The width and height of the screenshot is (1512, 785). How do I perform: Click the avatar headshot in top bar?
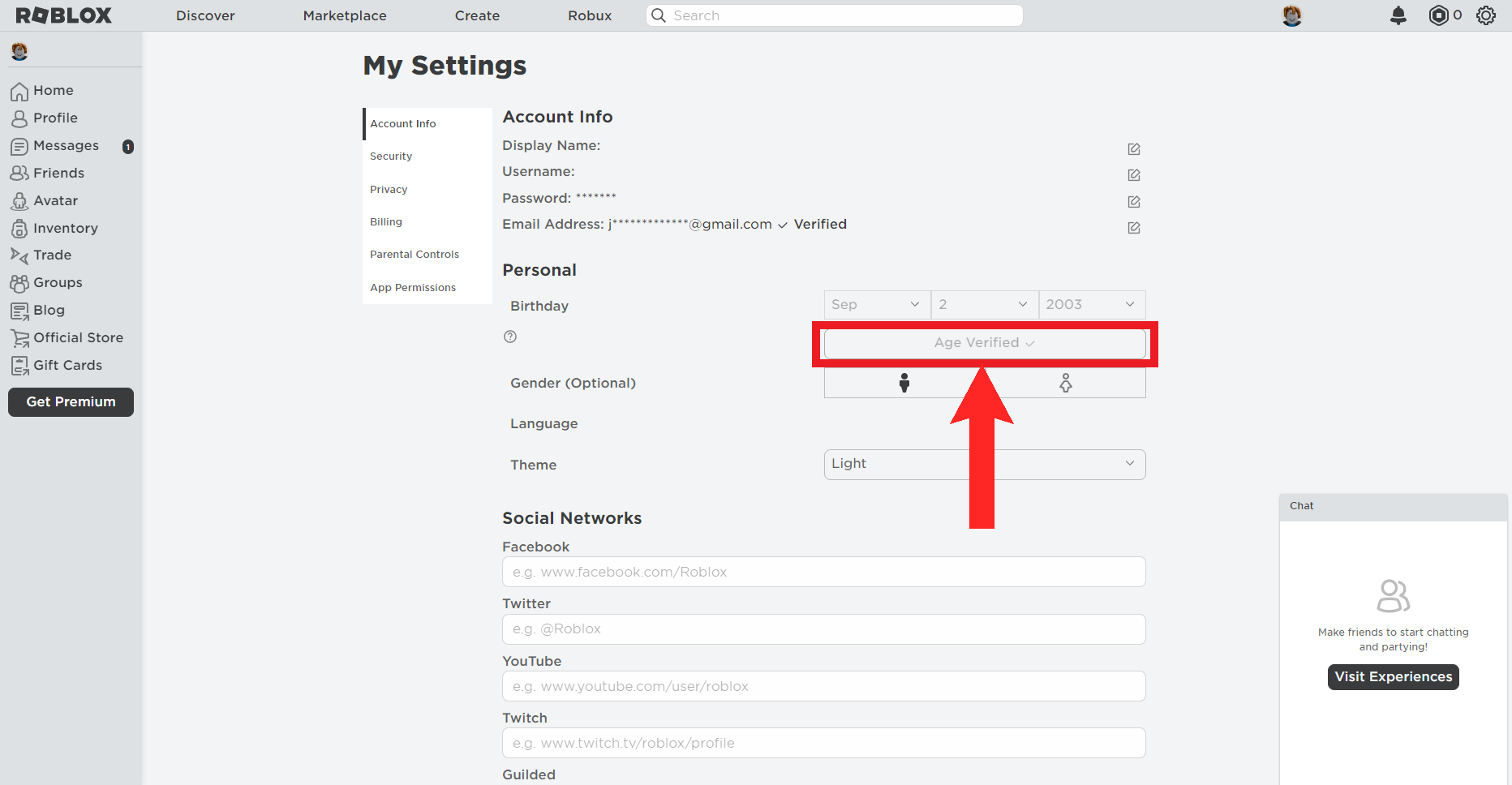point(1292,15)
